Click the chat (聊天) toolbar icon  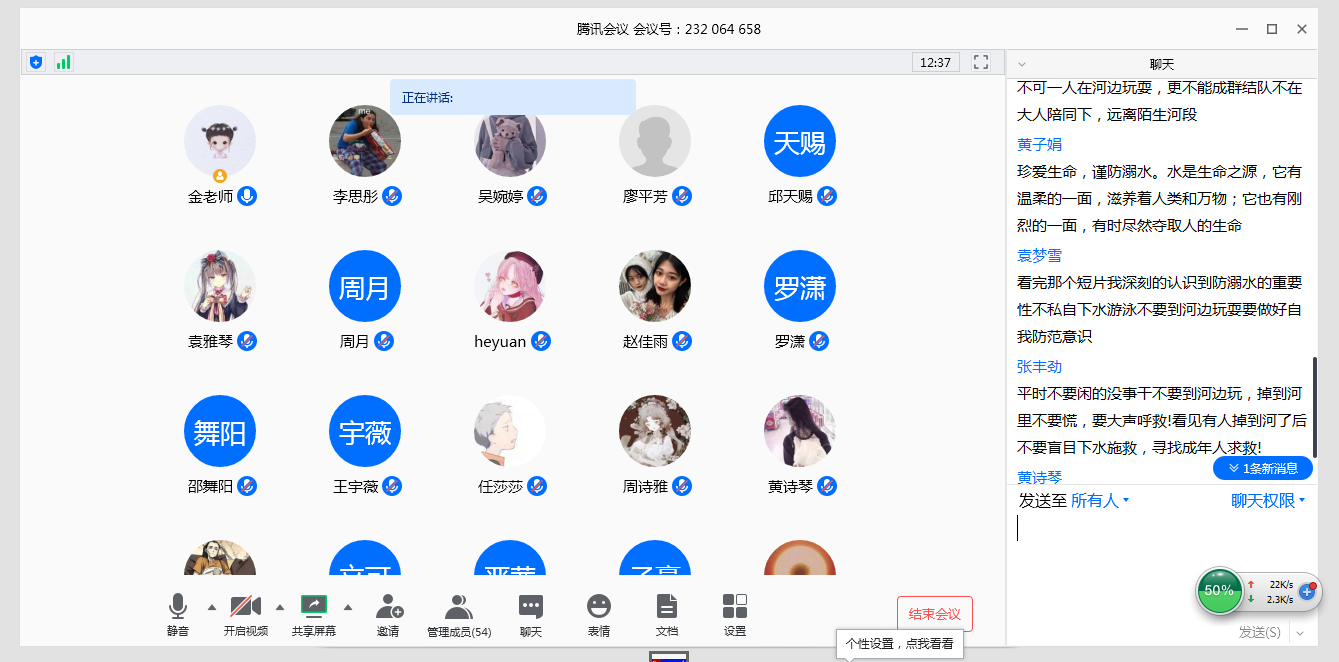coord(531,607)
